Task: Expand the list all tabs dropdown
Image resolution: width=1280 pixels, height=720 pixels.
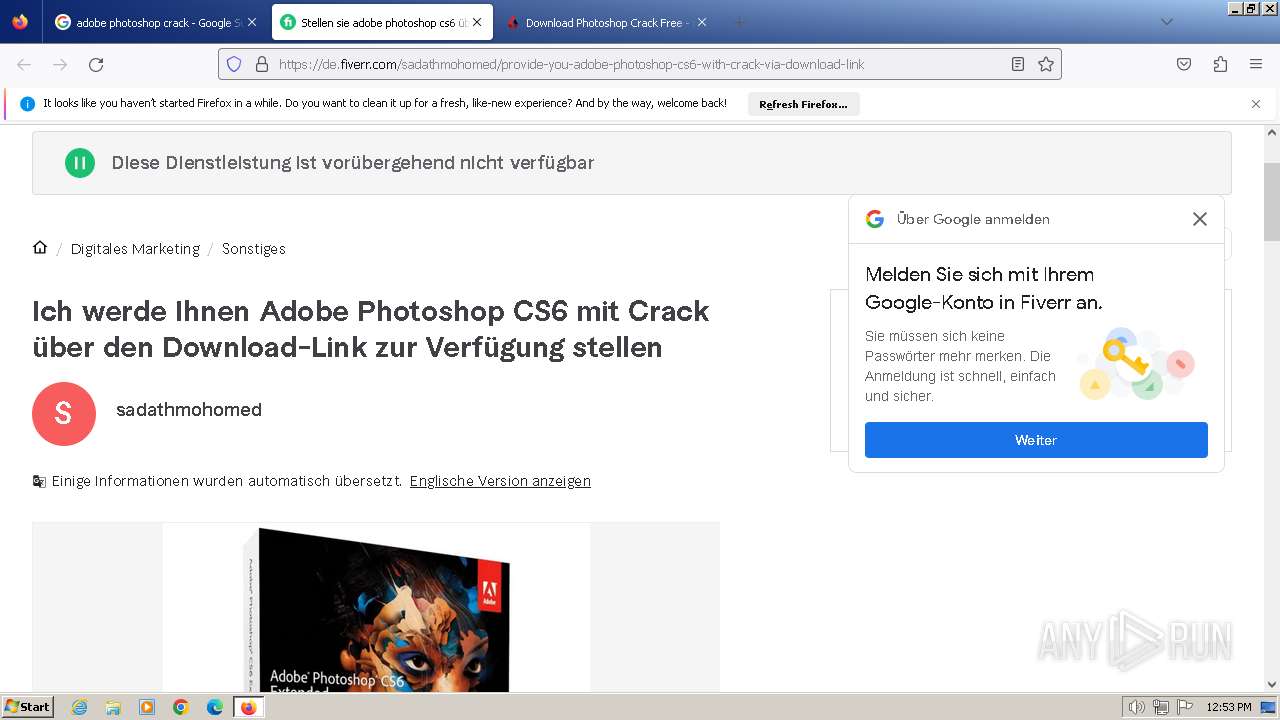Action: (x=1166, y=22)
